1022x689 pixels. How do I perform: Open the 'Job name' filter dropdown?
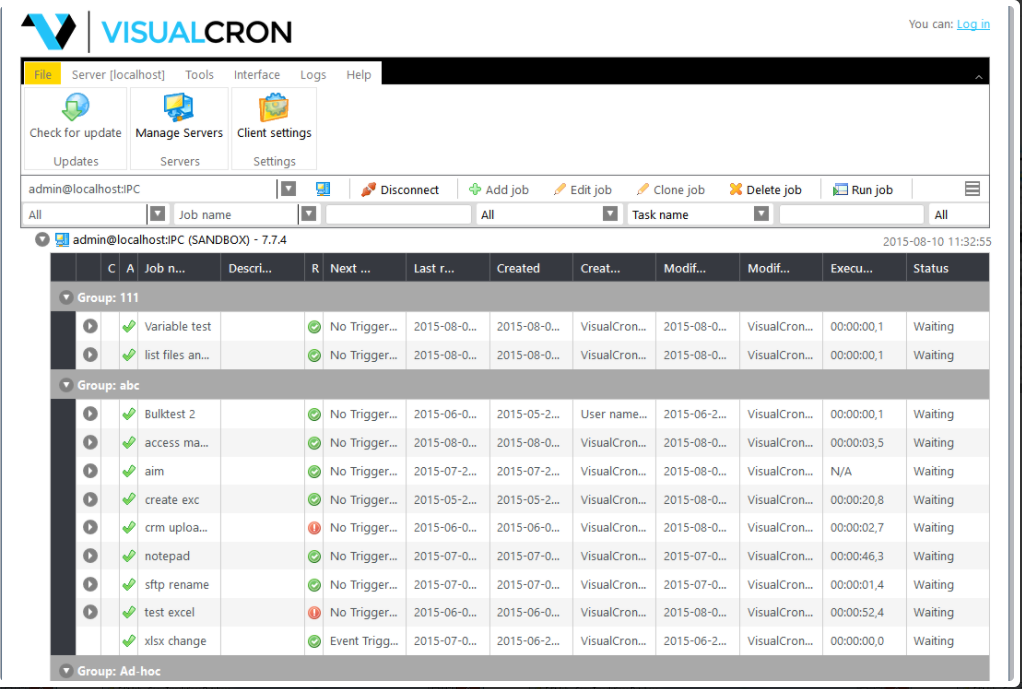coord(308,213)
